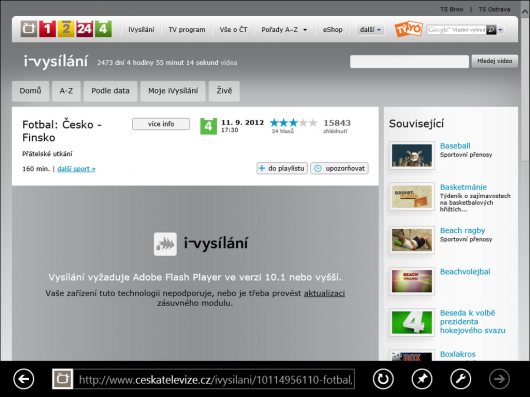Open the eShop menu item
Screen dimensions: 530x397
(x=333, y=30)
